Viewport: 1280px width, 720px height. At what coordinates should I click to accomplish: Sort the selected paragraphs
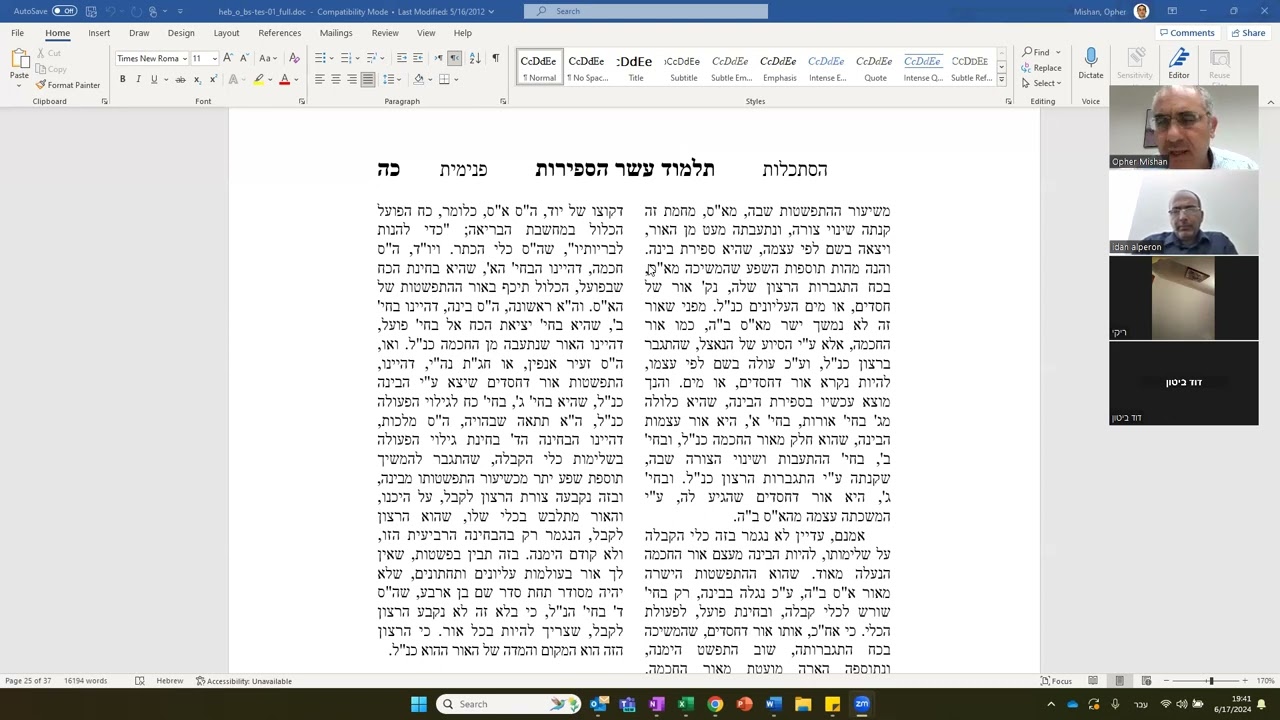(475, 58)
